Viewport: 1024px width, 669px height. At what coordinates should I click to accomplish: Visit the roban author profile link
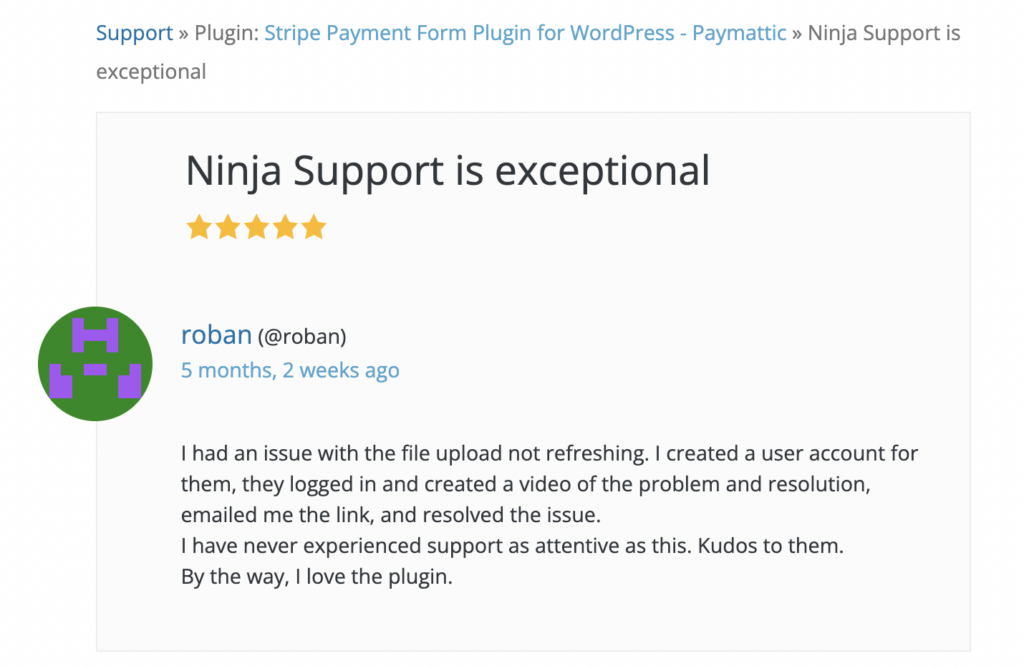click(216, 335)
